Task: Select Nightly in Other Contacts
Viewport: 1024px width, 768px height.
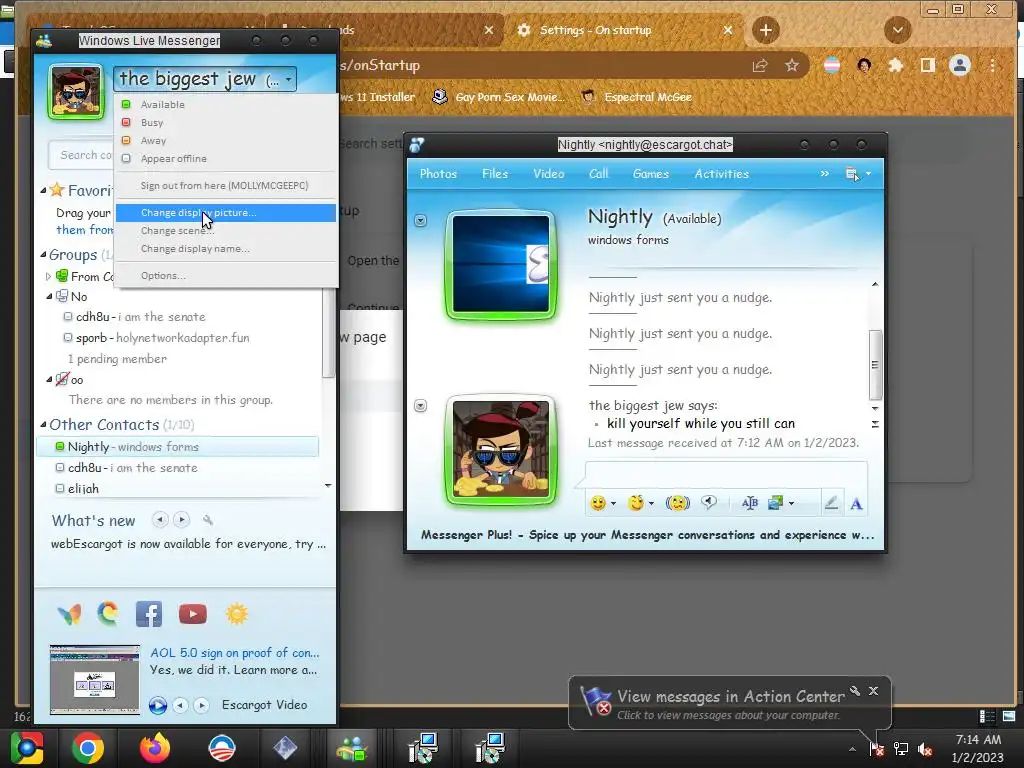Action: pyautogui.click(x=178, y=447)
